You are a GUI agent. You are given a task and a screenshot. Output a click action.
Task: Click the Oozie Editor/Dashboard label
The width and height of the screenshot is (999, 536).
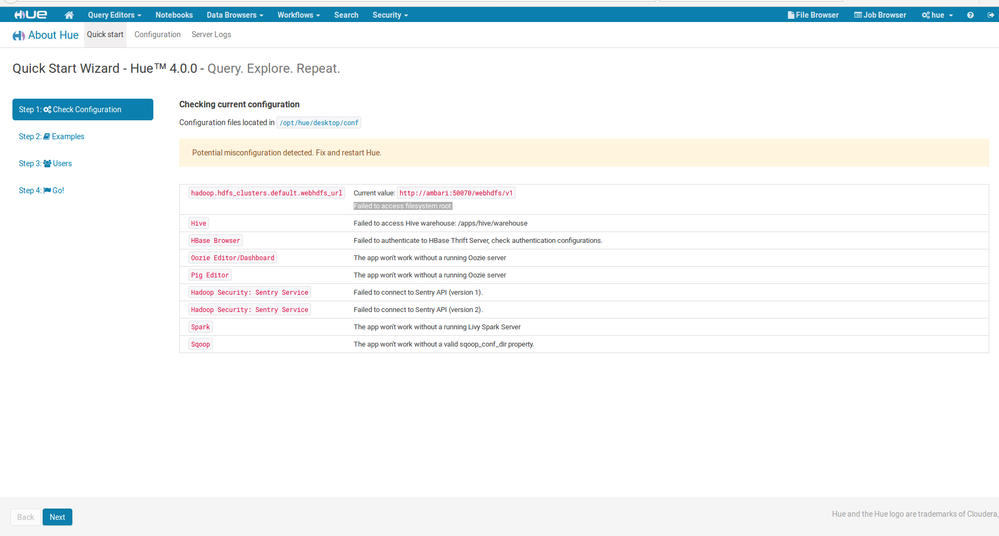pyautogui.click(x=233, y=257)
